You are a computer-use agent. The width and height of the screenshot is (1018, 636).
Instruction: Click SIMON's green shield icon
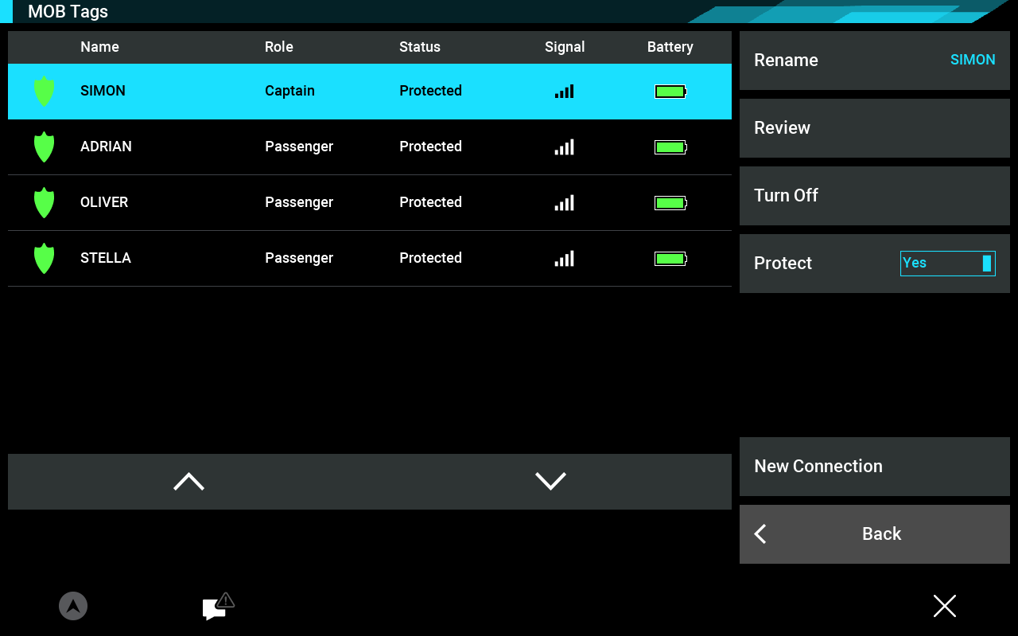pyautogui.click(x=43, y=91)
